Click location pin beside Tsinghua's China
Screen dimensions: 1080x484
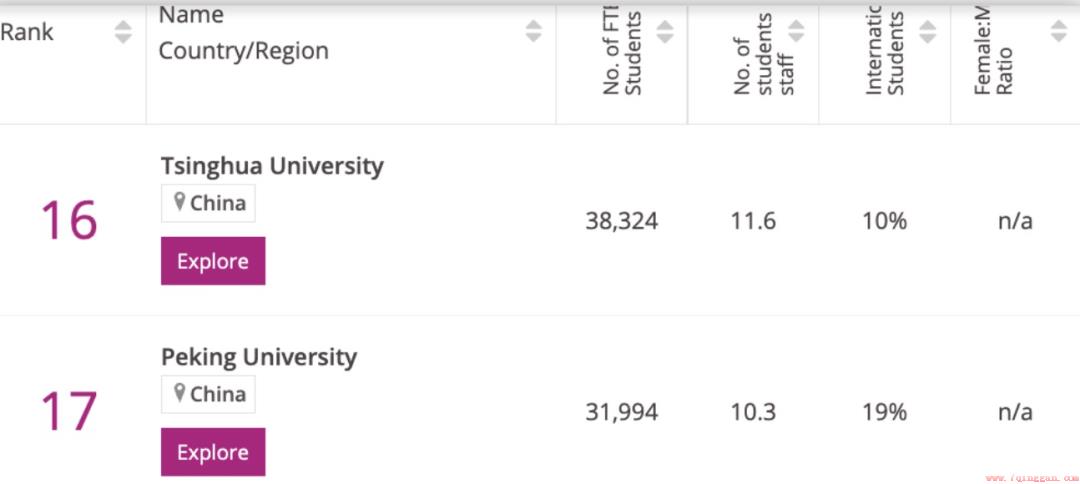180,202
